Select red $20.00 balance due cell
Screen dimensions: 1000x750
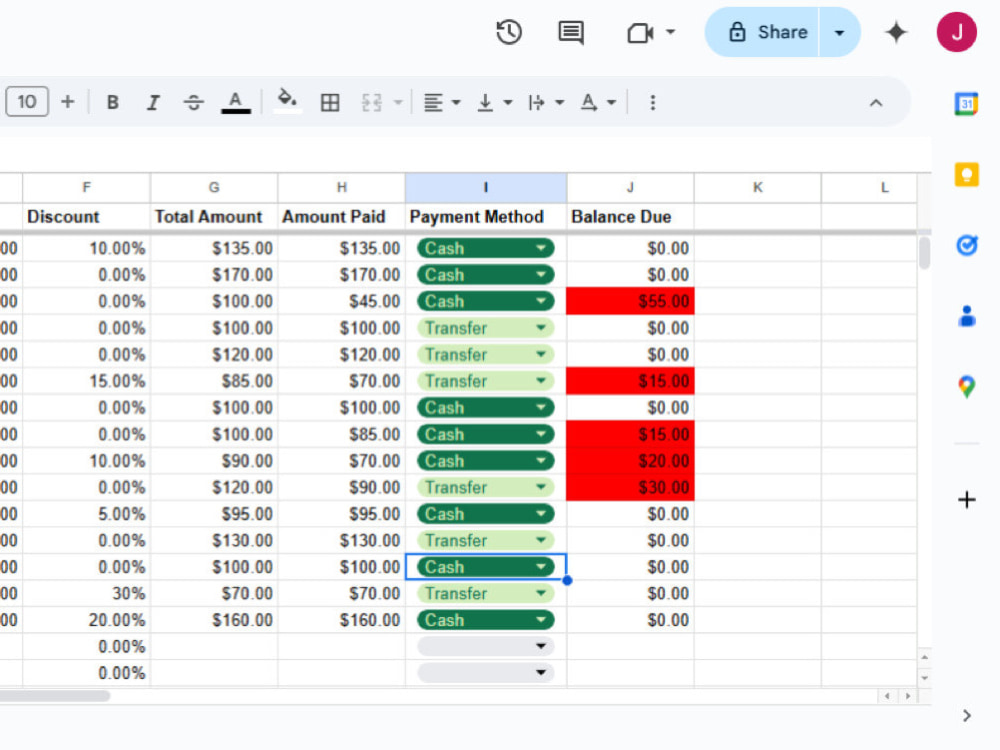630,461
